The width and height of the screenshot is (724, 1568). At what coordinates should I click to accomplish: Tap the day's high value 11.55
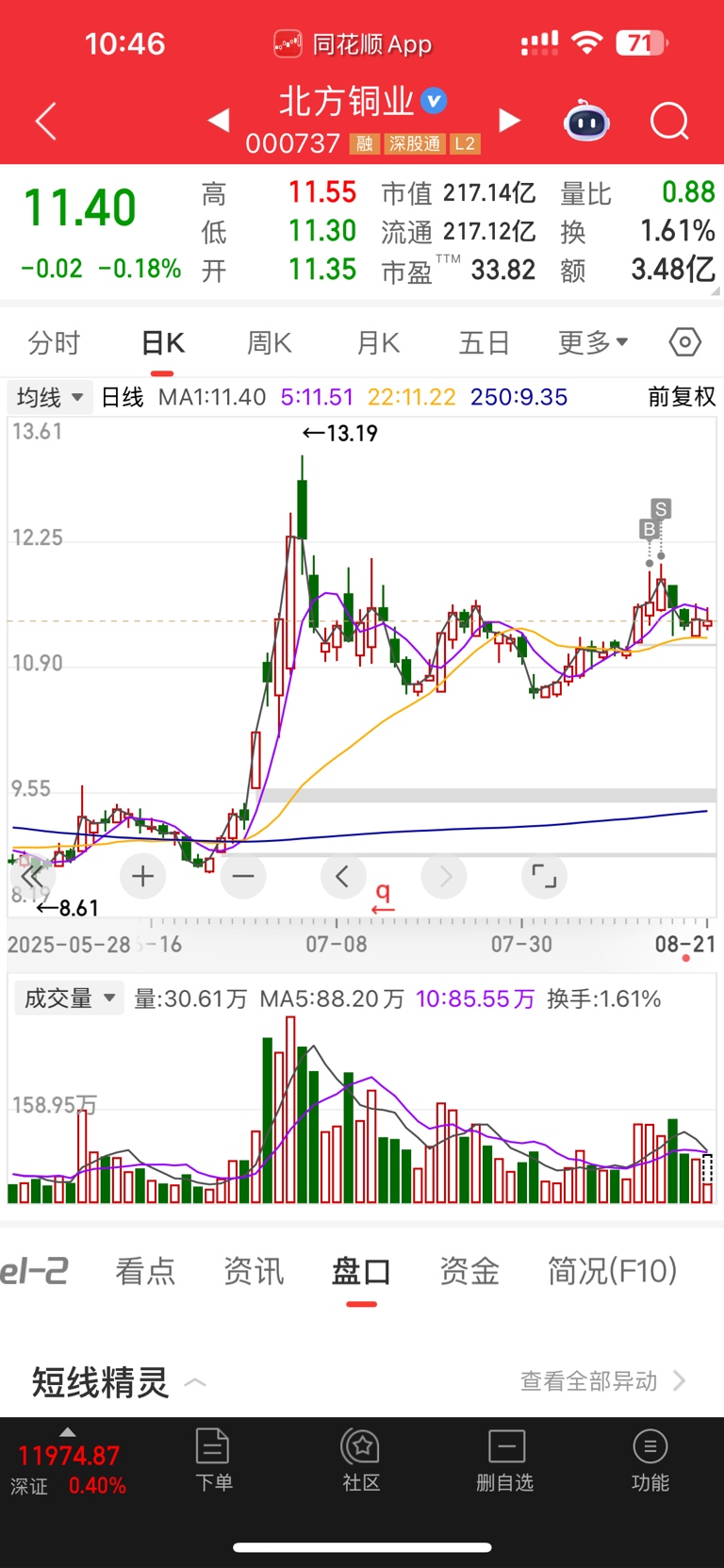pos(322,192)
